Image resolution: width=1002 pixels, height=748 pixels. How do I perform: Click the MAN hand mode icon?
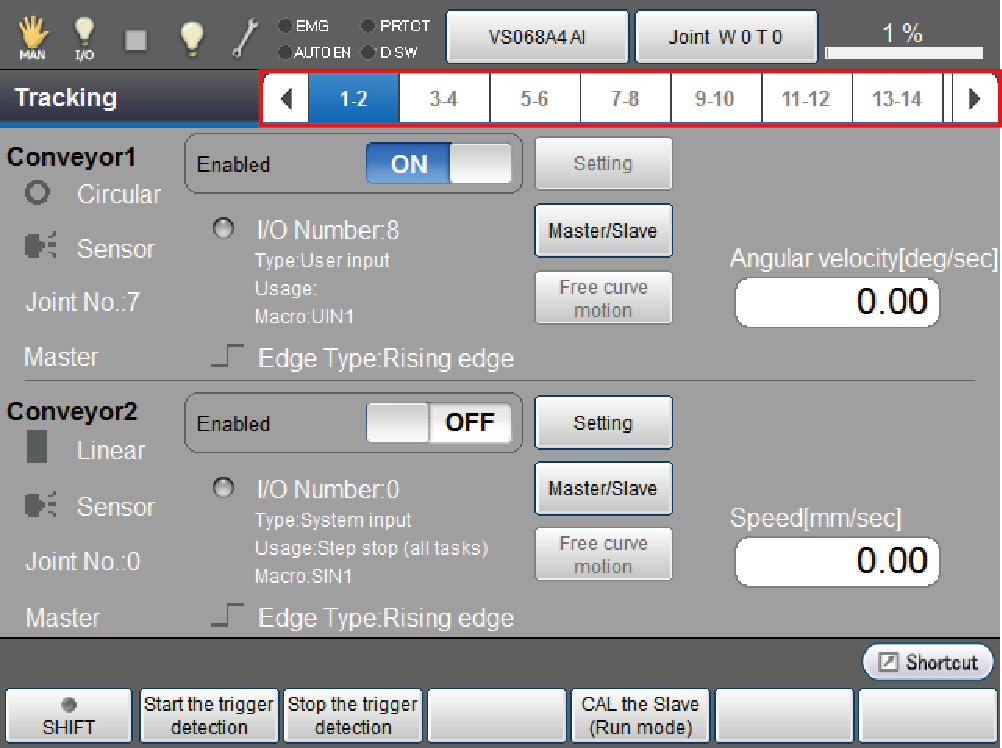(x=32, y=38)
